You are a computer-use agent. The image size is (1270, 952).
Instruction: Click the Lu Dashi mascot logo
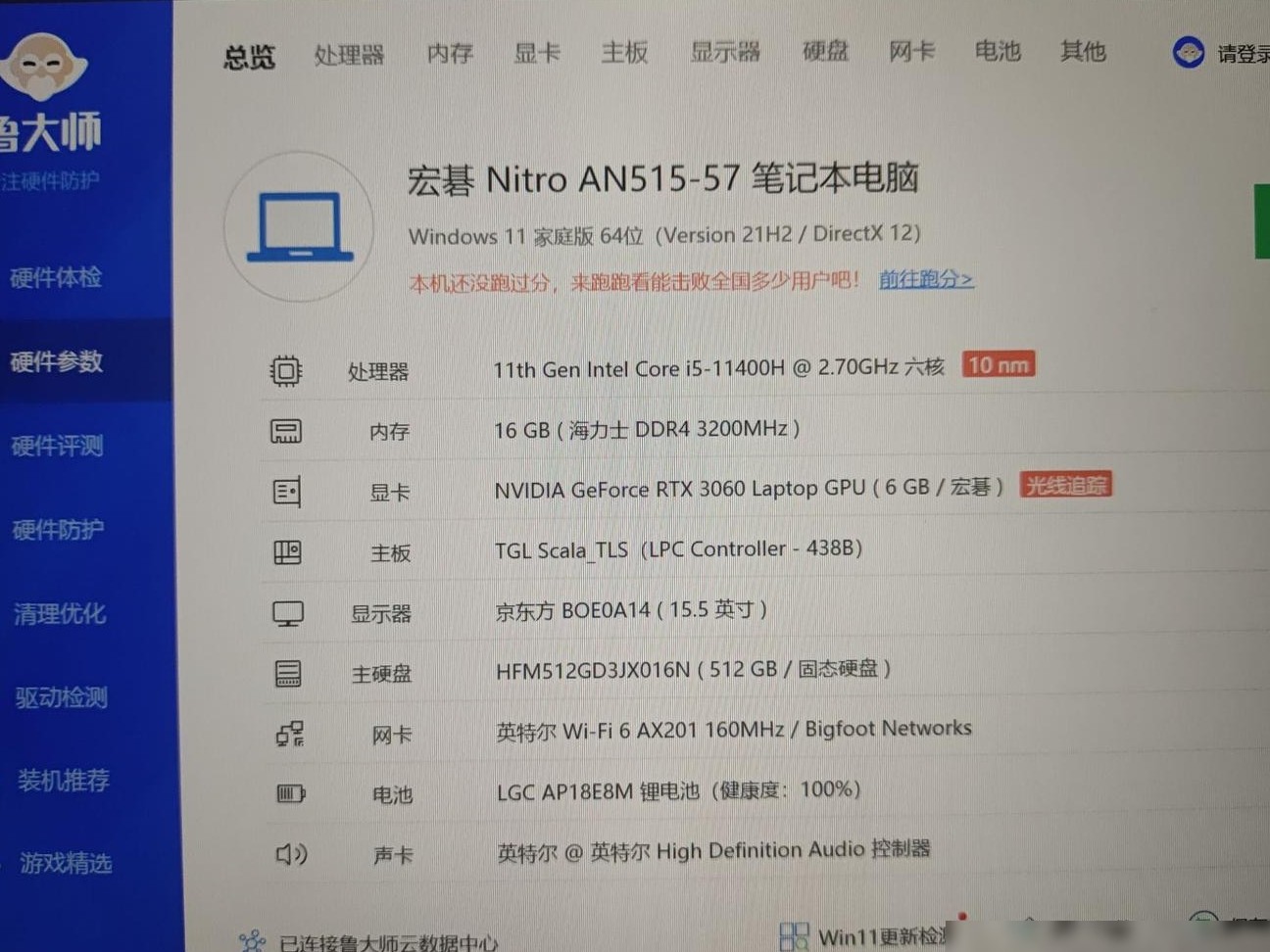[x=42, y=67]
